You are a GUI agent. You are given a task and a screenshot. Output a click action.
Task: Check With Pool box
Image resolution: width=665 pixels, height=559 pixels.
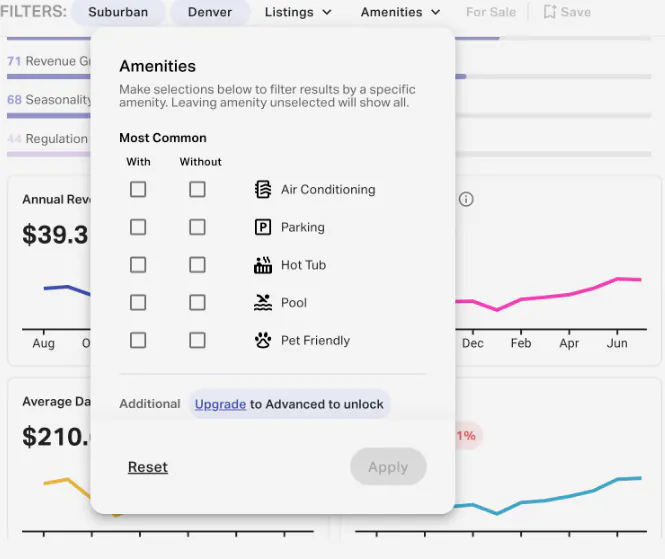click(x=138, y=303)
